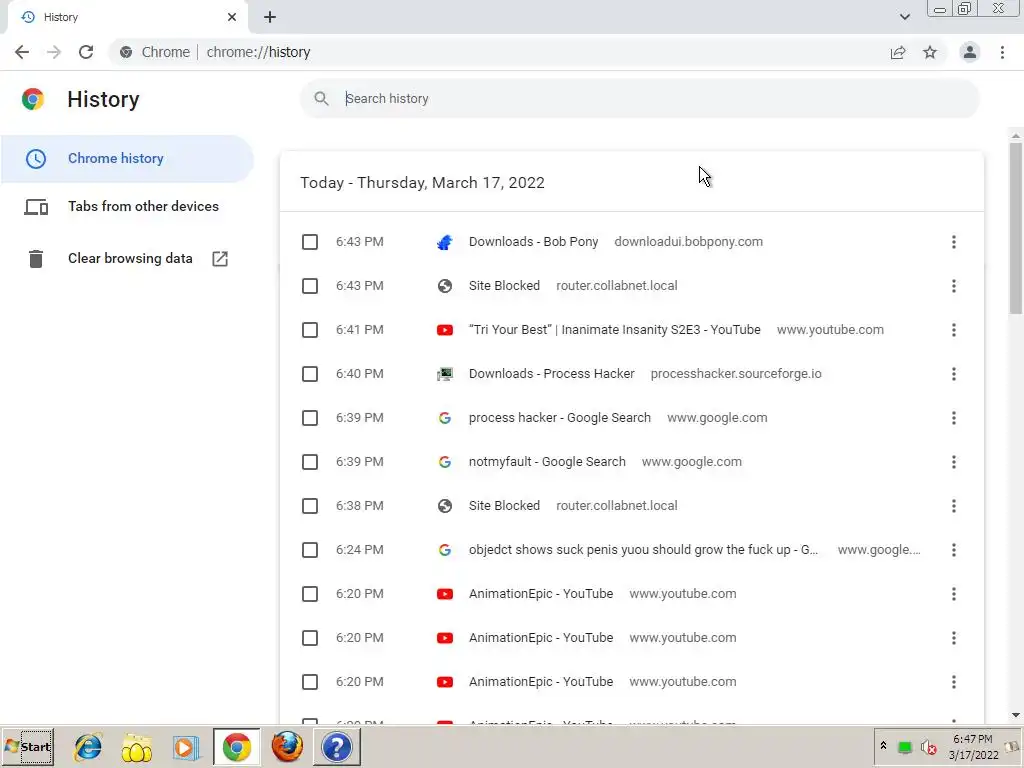Click external link icon beside Clear browsing data
This screenshot has height=768, width=1024.
pyautogui.click(x=220, y=259)
